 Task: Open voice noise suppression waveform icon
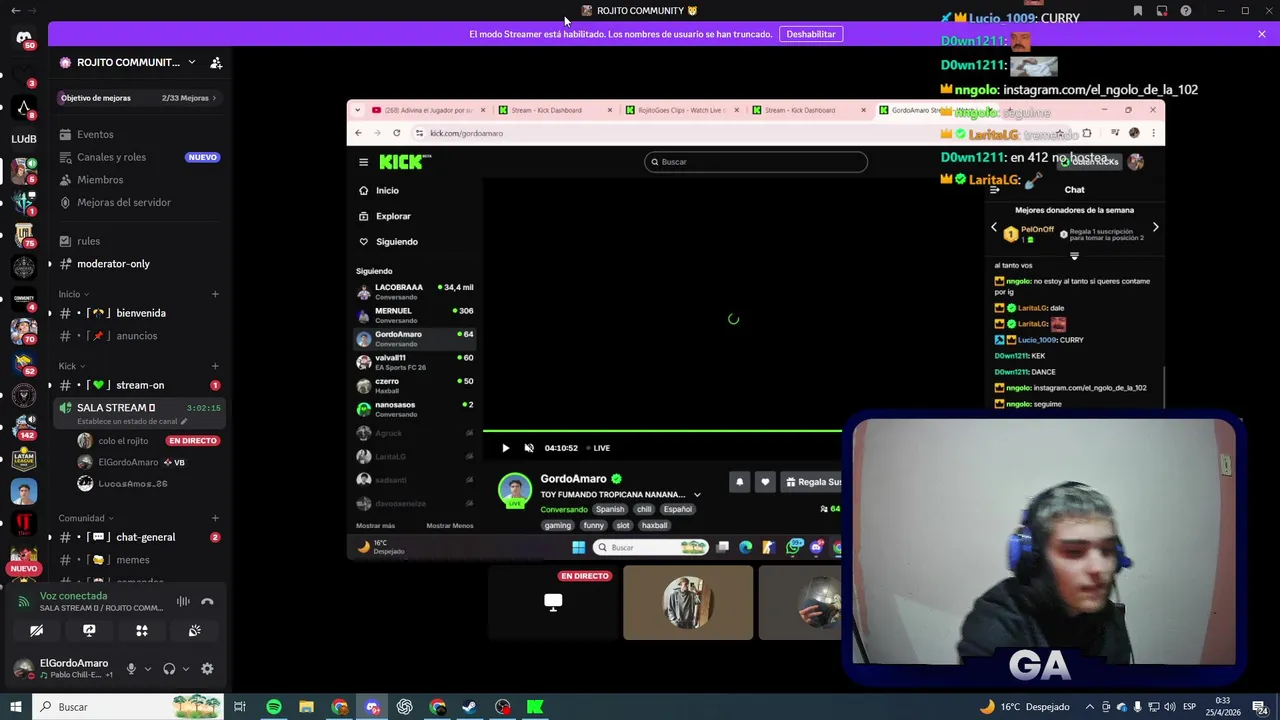(x=183, y=601)
